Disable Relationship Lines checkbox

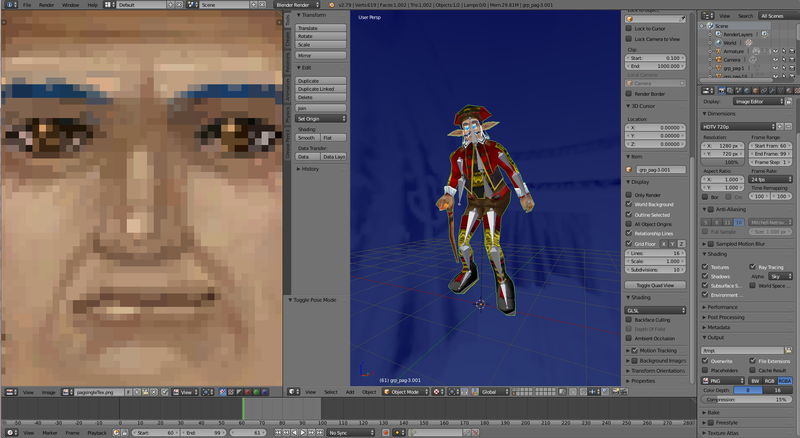tap(629, 233)
